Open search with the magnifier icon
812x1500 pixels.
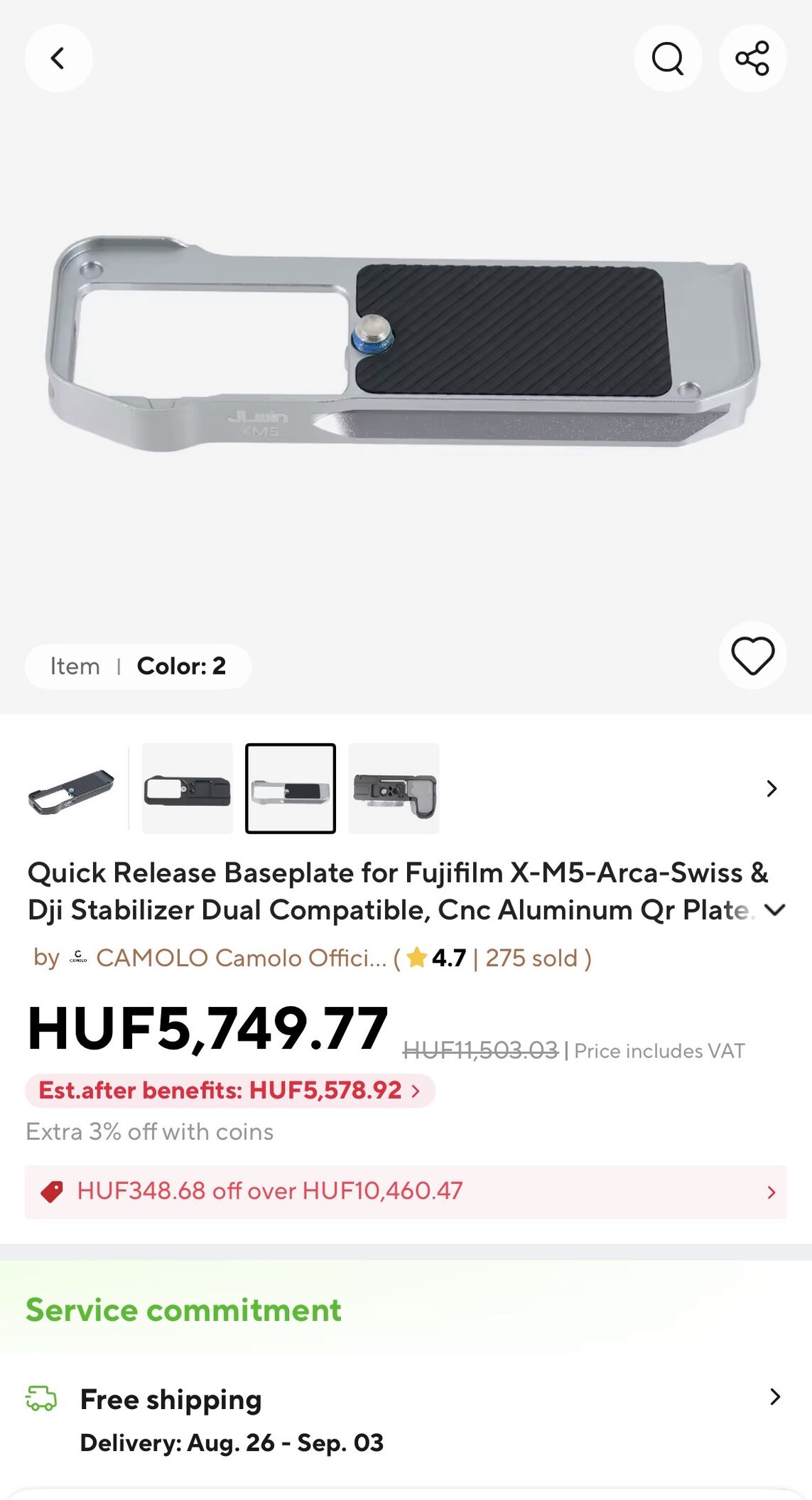[x=668, y=58]
